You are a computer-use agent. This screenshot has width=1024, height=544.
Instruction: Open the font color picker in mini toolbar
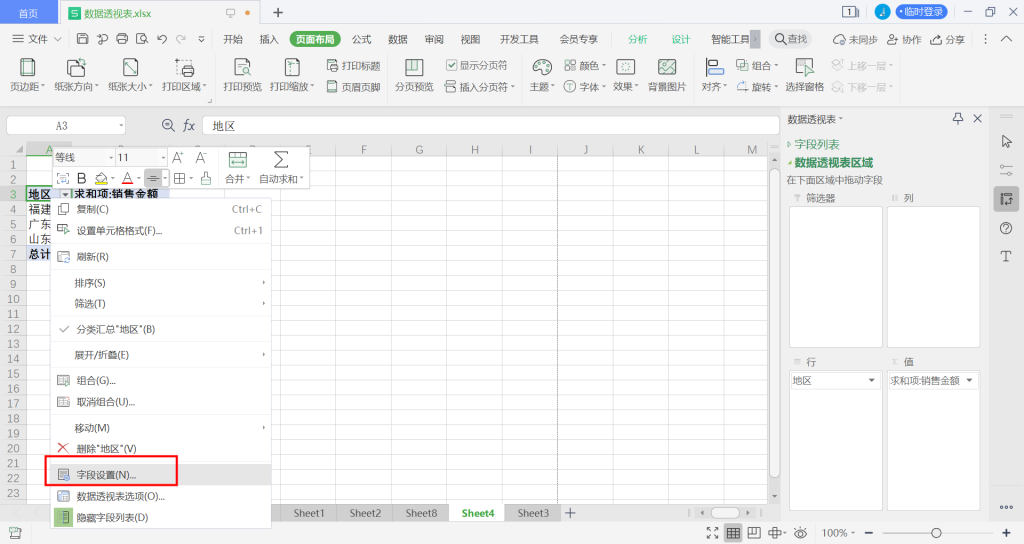point(127,178)
